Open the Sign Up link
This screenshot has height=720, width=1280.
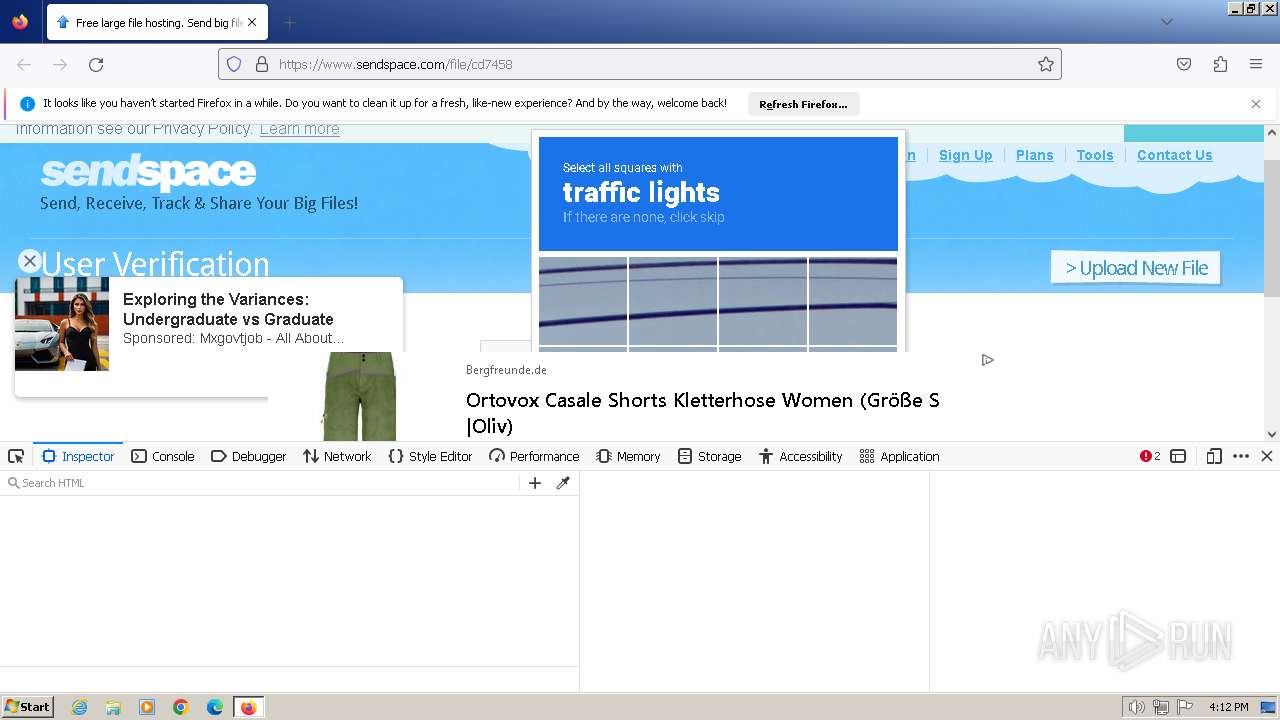[x=966, y=155]
